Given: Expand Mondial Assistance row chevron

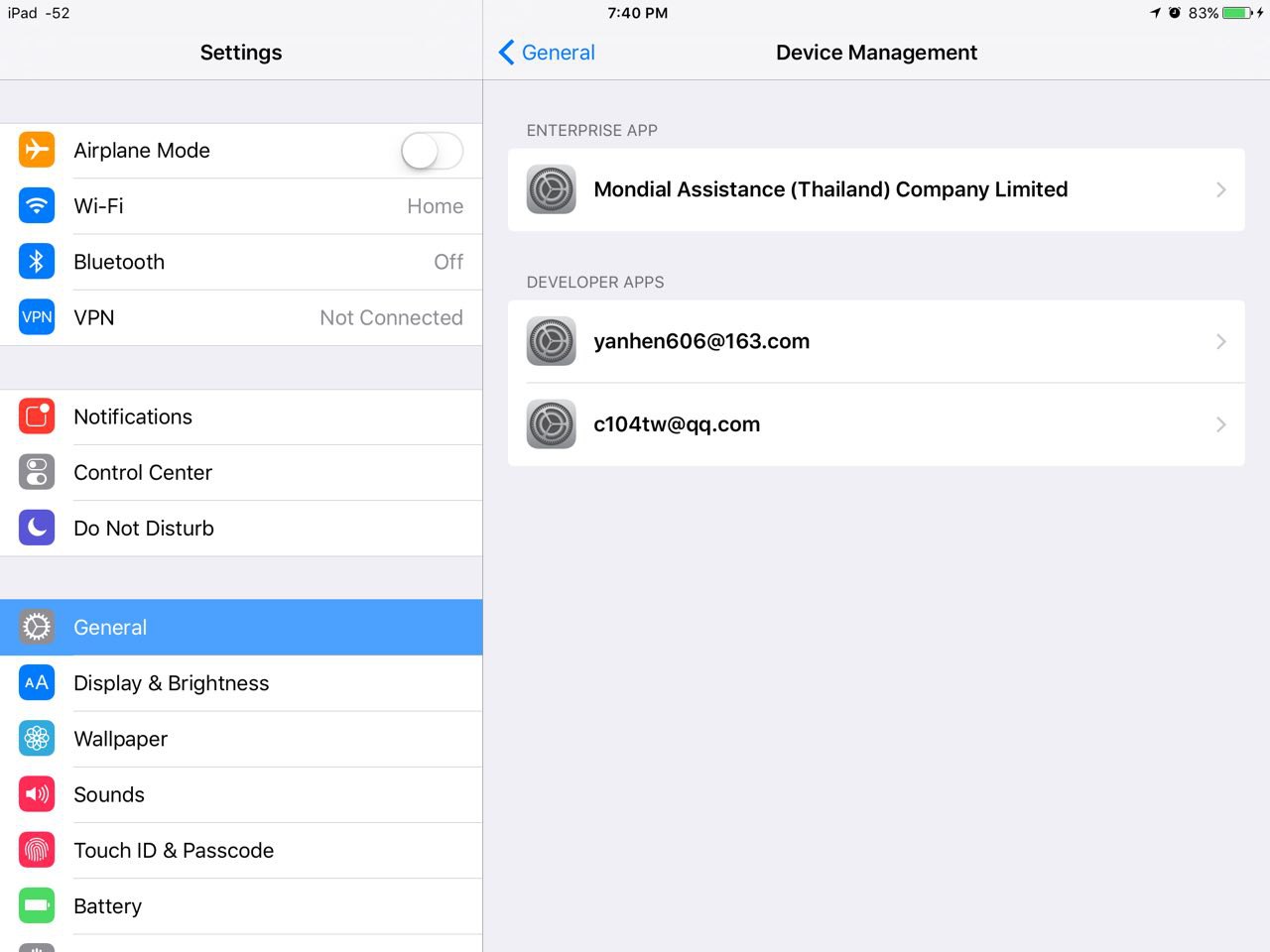Looking at the screenshot, I should (1221, 189).
